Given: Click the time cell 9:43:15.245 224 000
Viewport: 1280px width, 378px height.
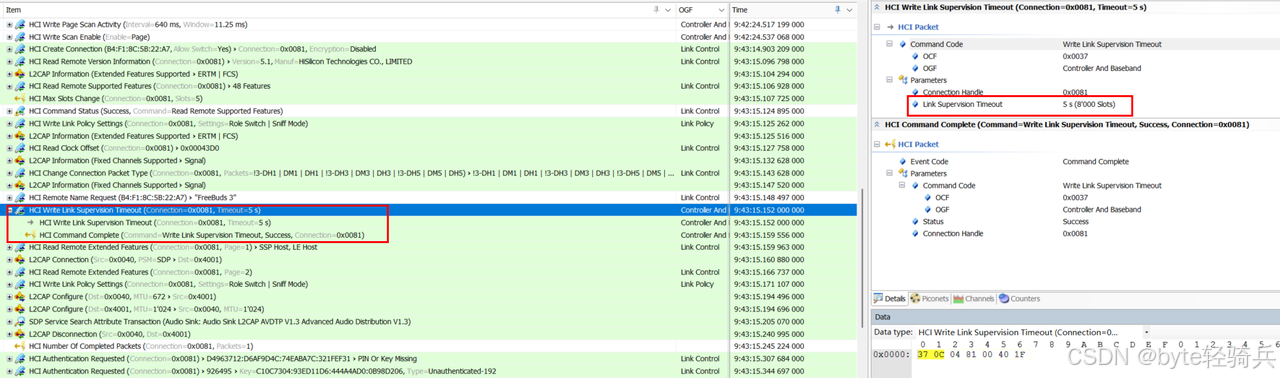Looking at the screenshot, I should coord(769,346).
